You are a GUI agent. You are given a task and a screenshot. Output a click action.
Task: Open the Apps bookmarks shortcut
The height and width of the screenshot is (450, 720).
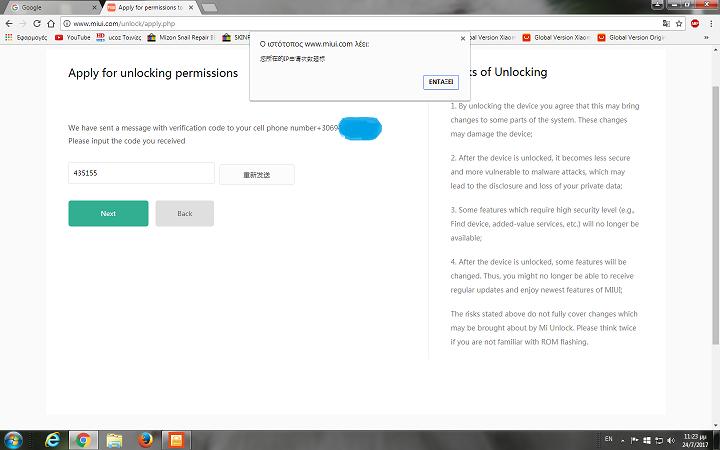click(26, 38)
